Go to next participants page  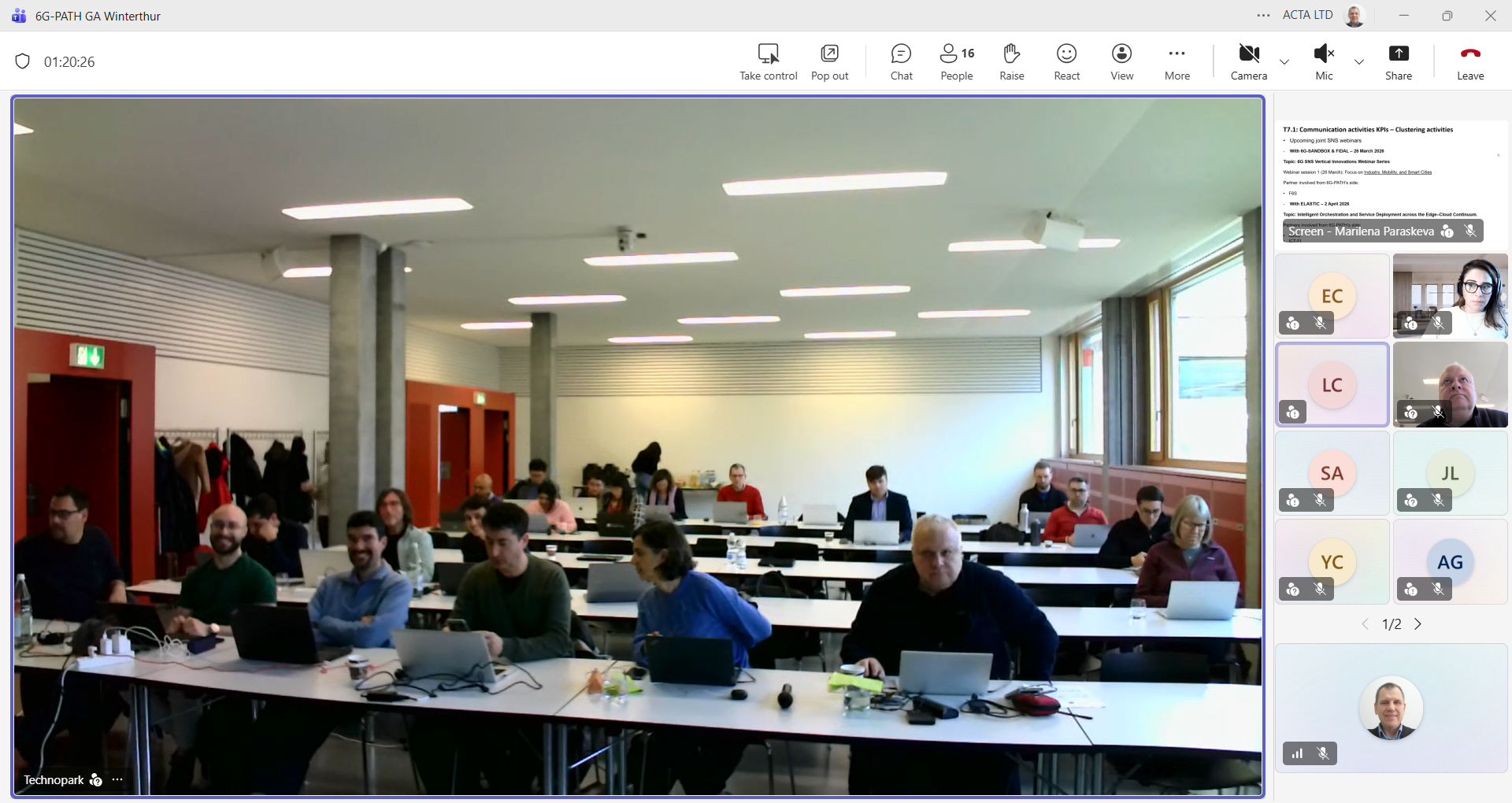[x=1418, y=624]
